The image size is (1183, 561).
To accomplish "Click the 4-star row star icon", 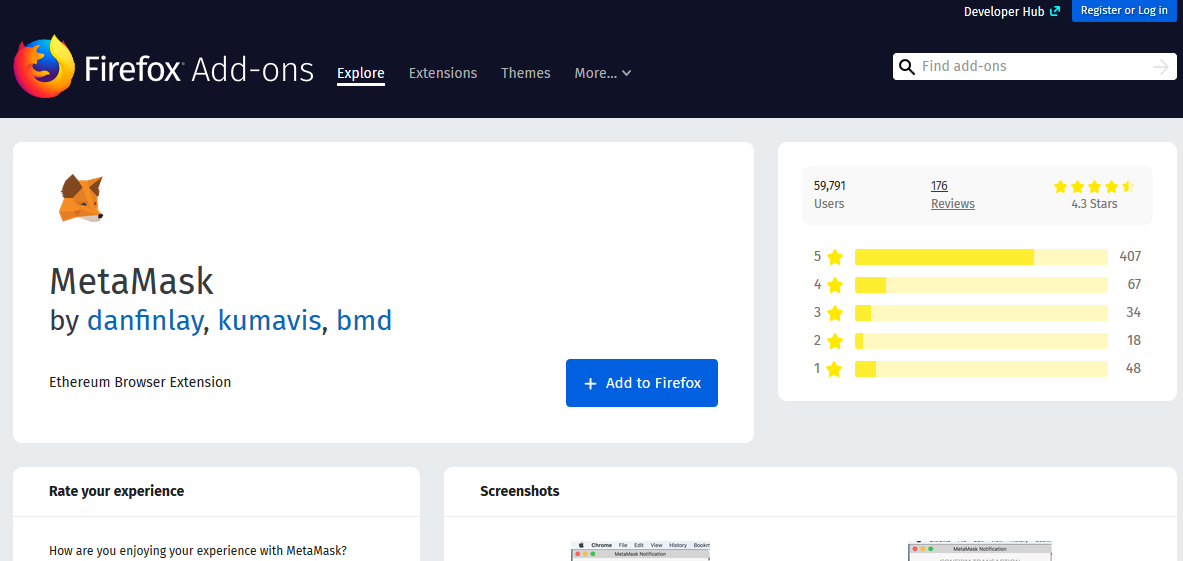I will pos(834,285).
